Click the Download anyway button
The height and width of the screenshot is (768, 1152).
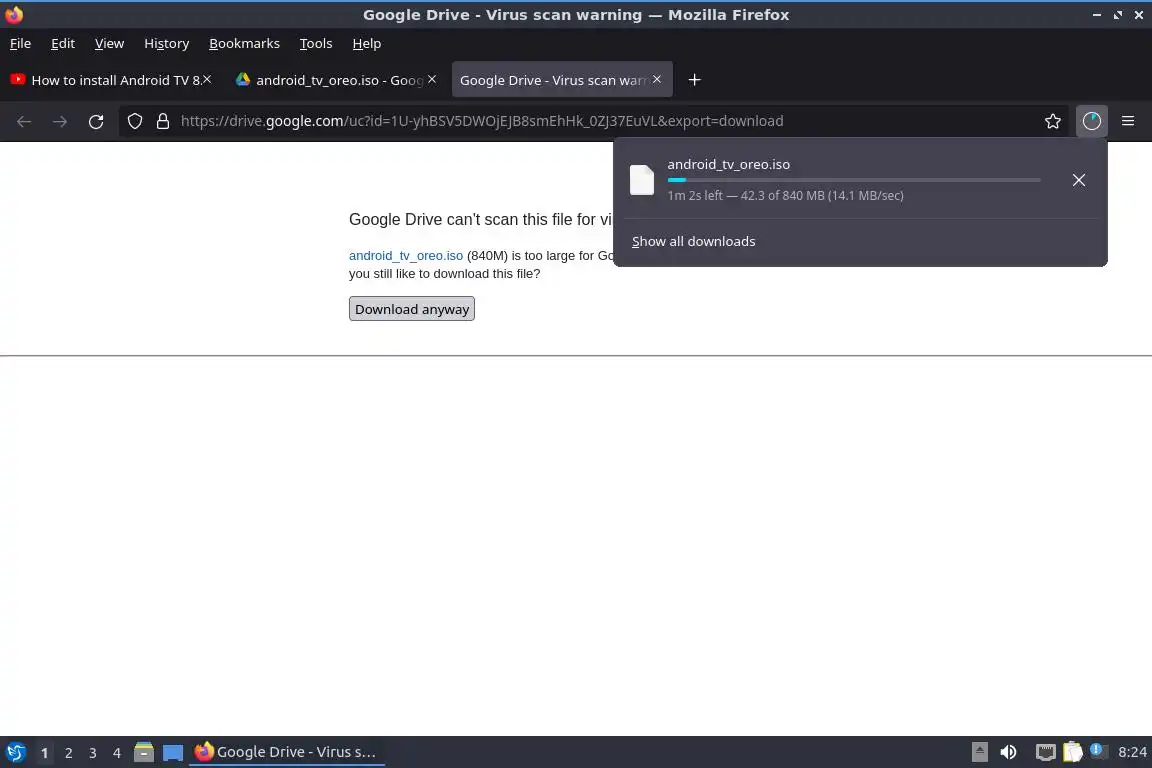tap(411, 309)
